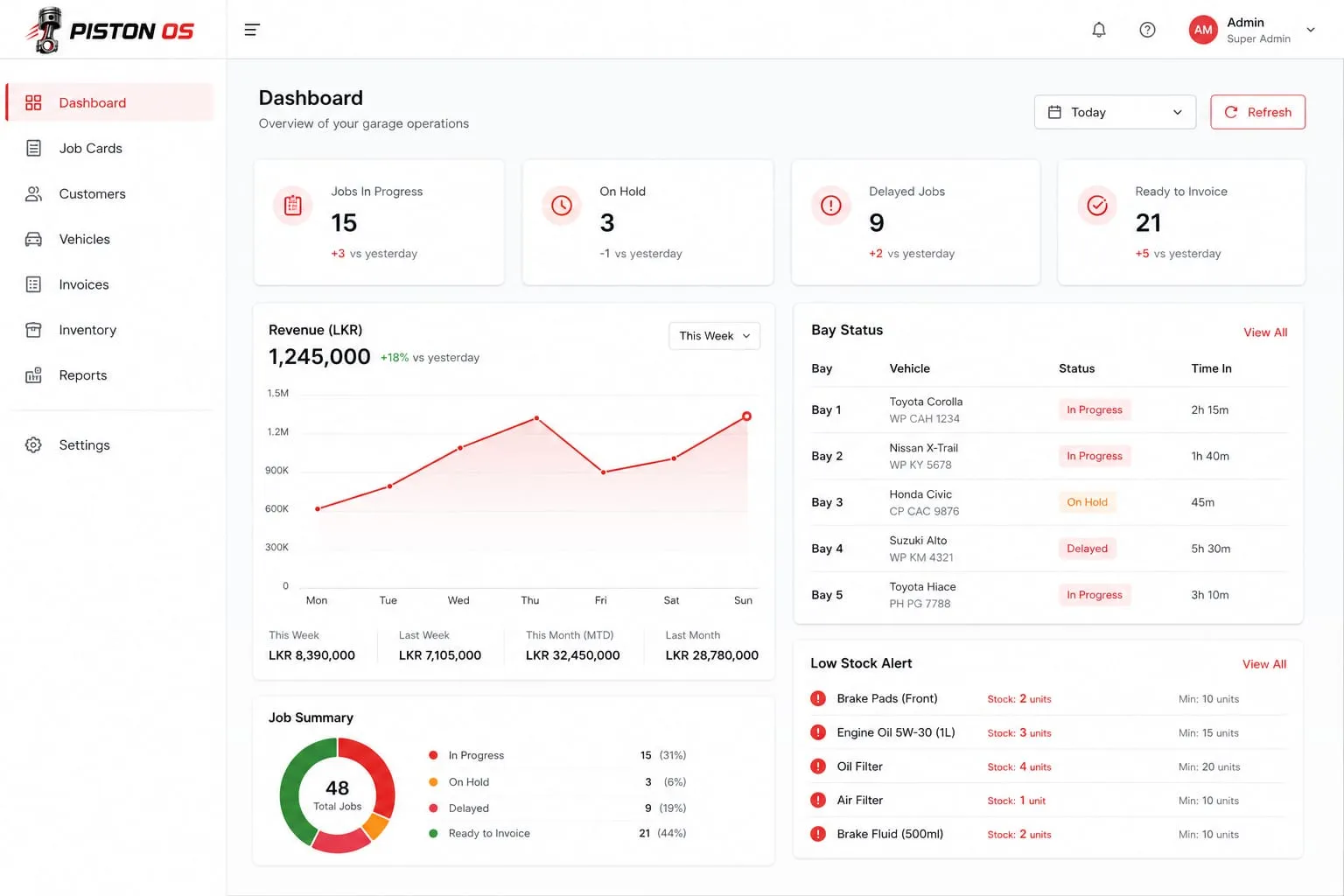This screenshot has height=896, width=1344.
Task: Click the Invoices list icon
Action: coord(33,284)
